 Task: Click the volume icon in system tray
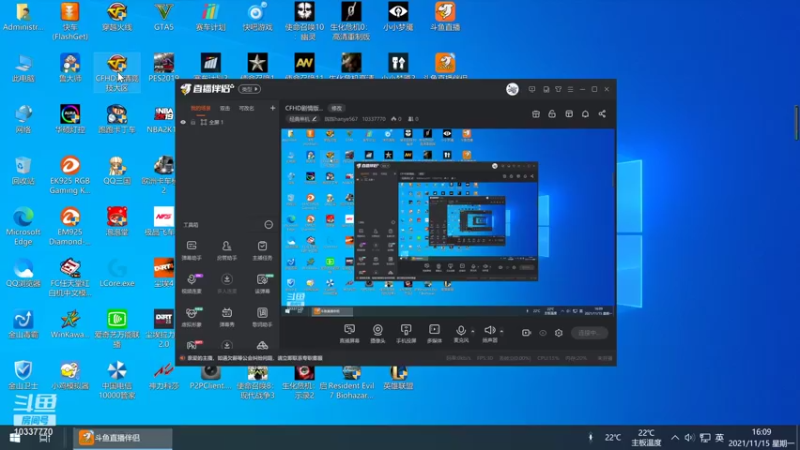pyautogui.click(x=689, y=438)
